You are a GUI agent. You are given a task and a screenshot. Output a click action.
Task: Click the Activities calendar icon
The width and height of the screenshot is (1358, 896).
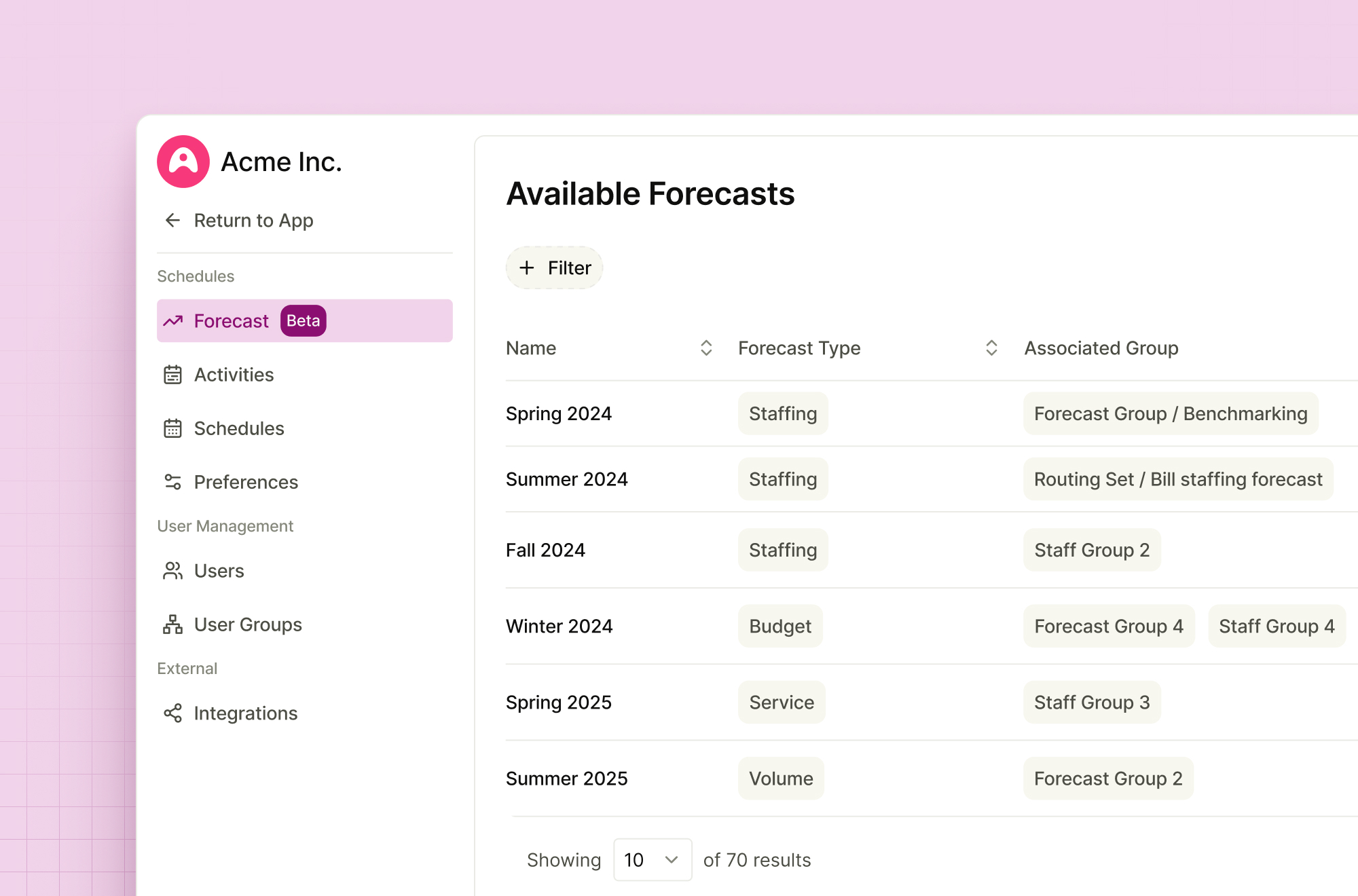(x=172, y=375)
